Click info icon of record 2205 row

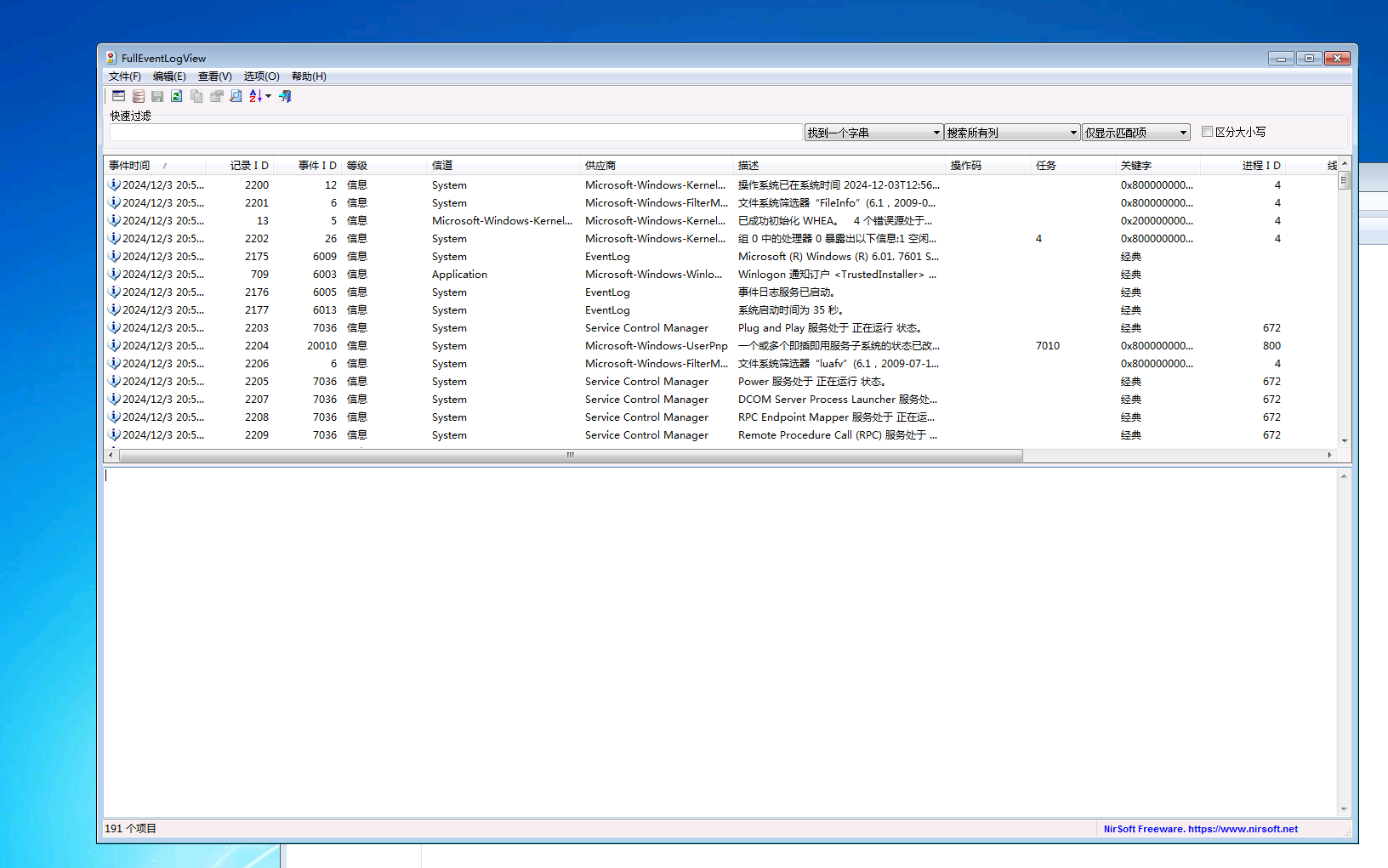(x=114, y=381)
